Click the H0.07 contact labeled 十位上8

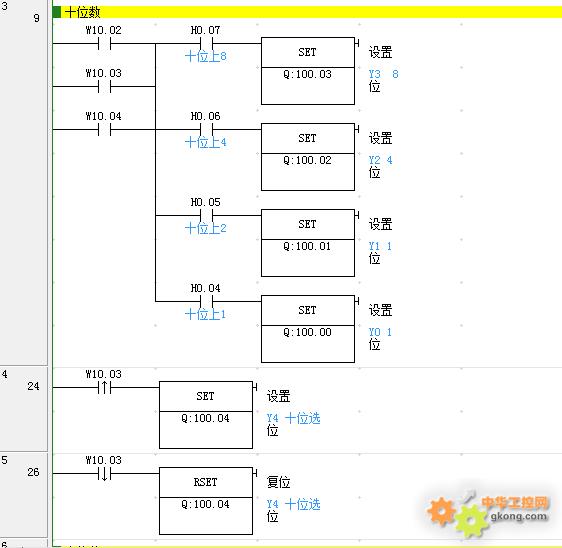(206, 44)
